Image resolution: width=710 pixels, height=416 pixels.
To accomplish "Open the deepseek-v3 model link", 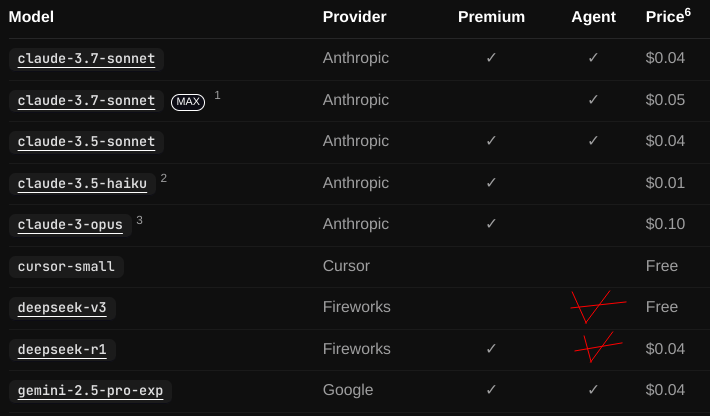I will click(62, 308).
